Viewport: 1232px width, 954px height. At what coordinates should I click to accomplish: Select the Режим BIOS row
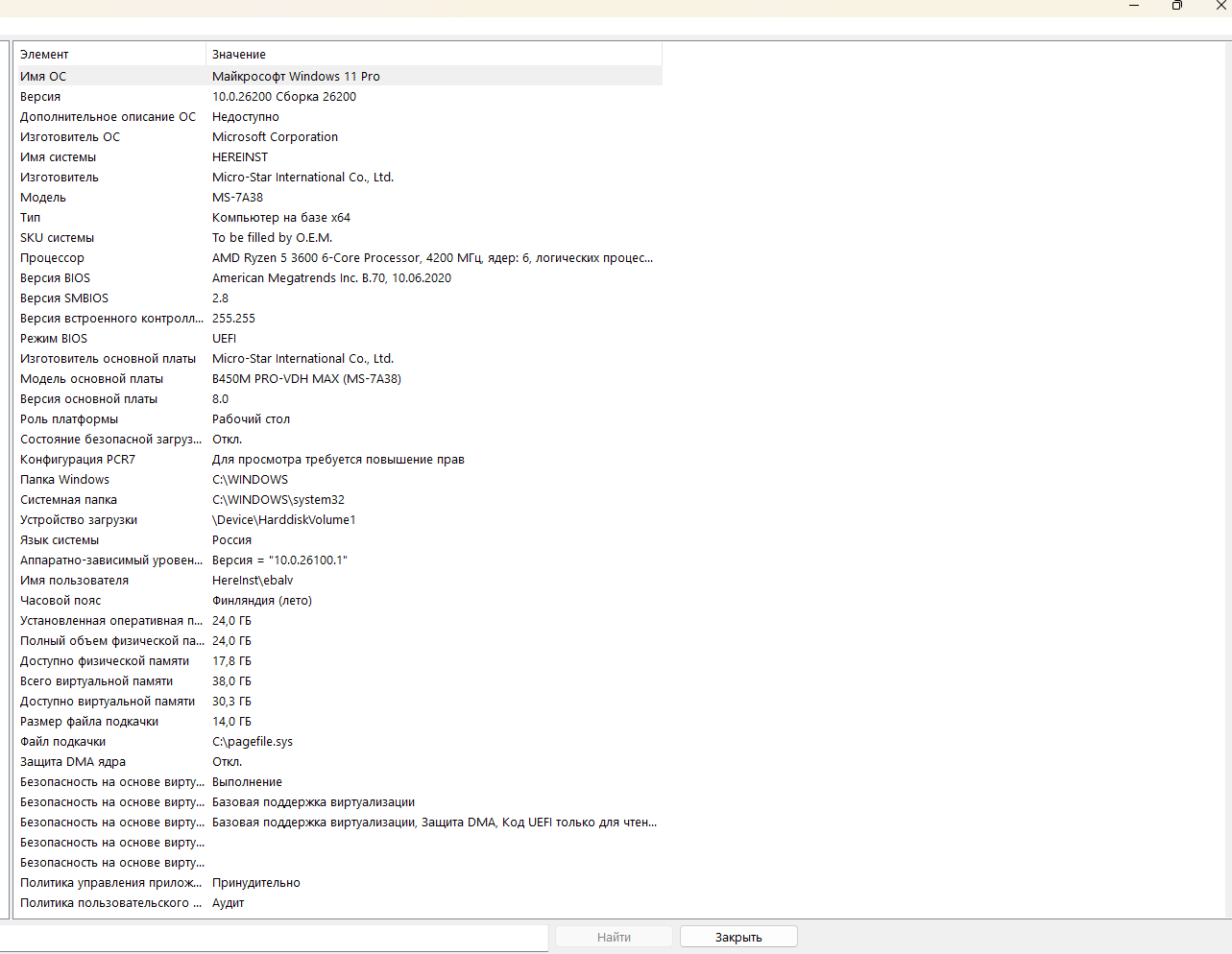338,338
